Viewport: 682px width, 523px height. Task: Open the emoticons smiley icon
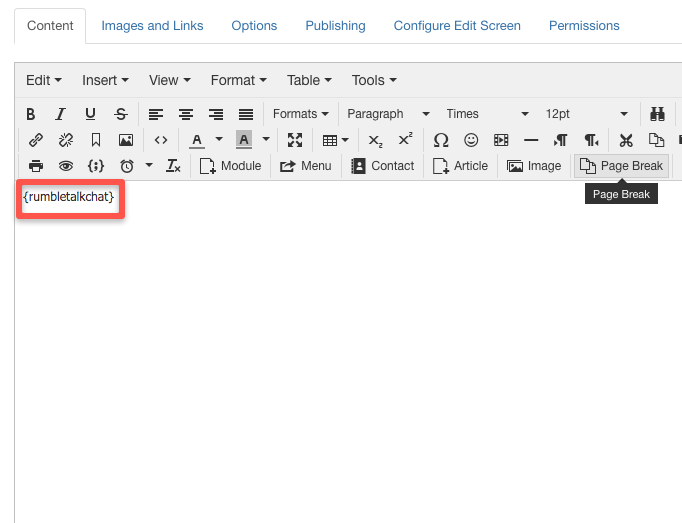click(x=470, y=140)
